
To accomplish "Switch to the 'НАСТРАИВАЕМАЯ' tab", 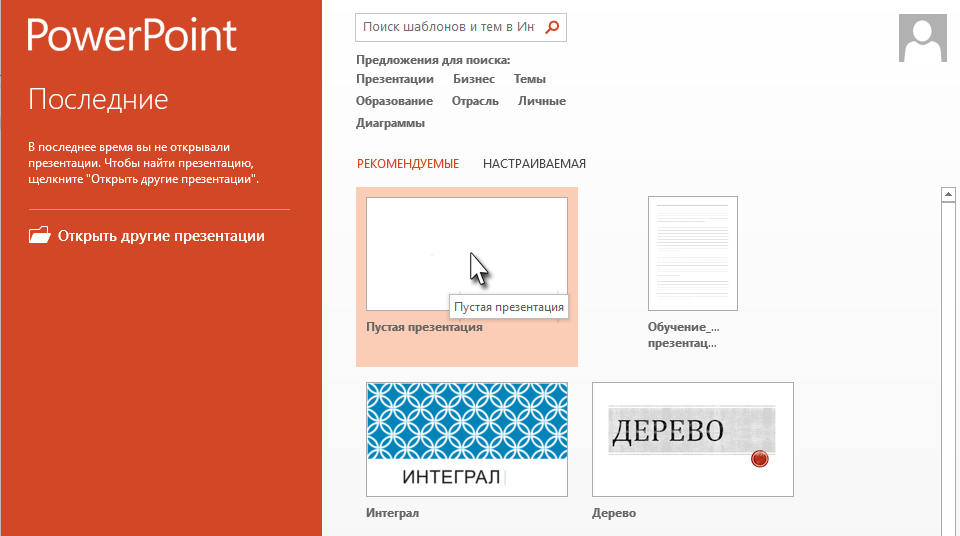I will click(x=534, y=164).
